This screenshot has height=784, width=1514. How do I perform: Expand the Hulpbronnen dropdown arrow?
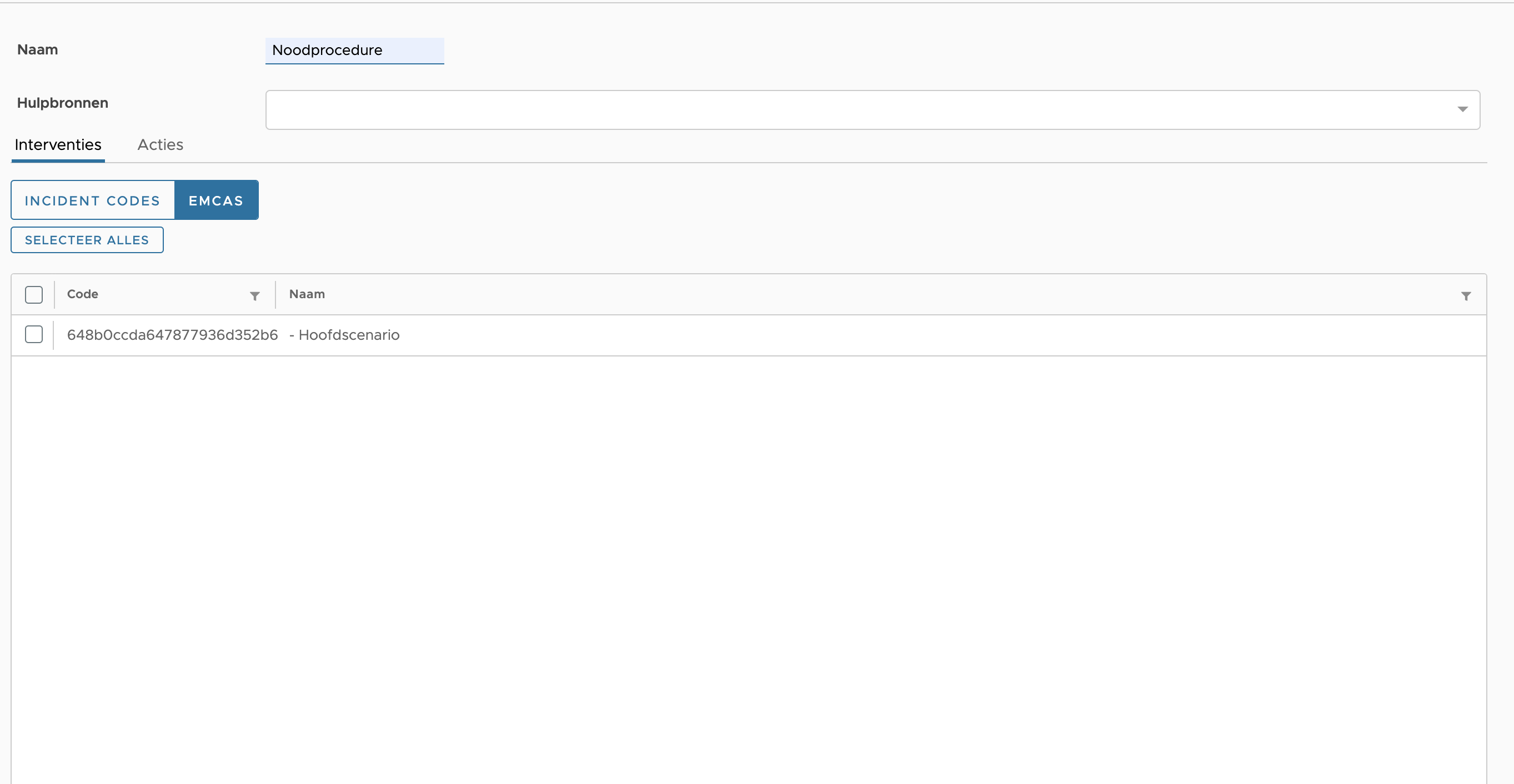(1462, 109)
